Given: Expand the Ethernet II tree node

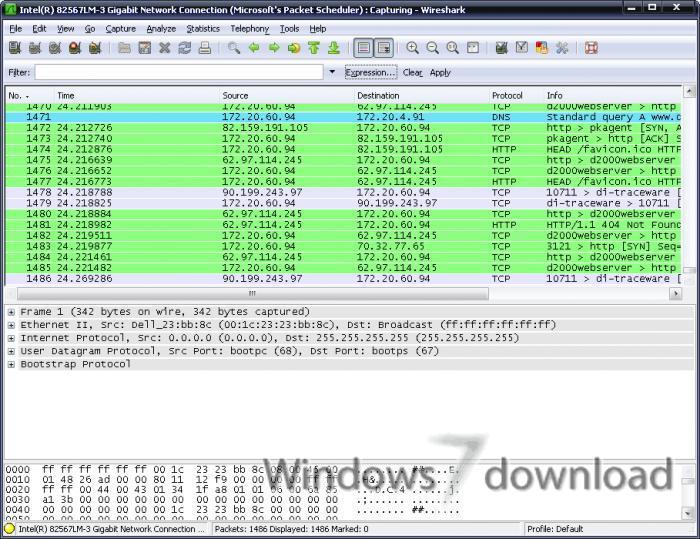Looking at the screenshot, I should click(11, 325).
